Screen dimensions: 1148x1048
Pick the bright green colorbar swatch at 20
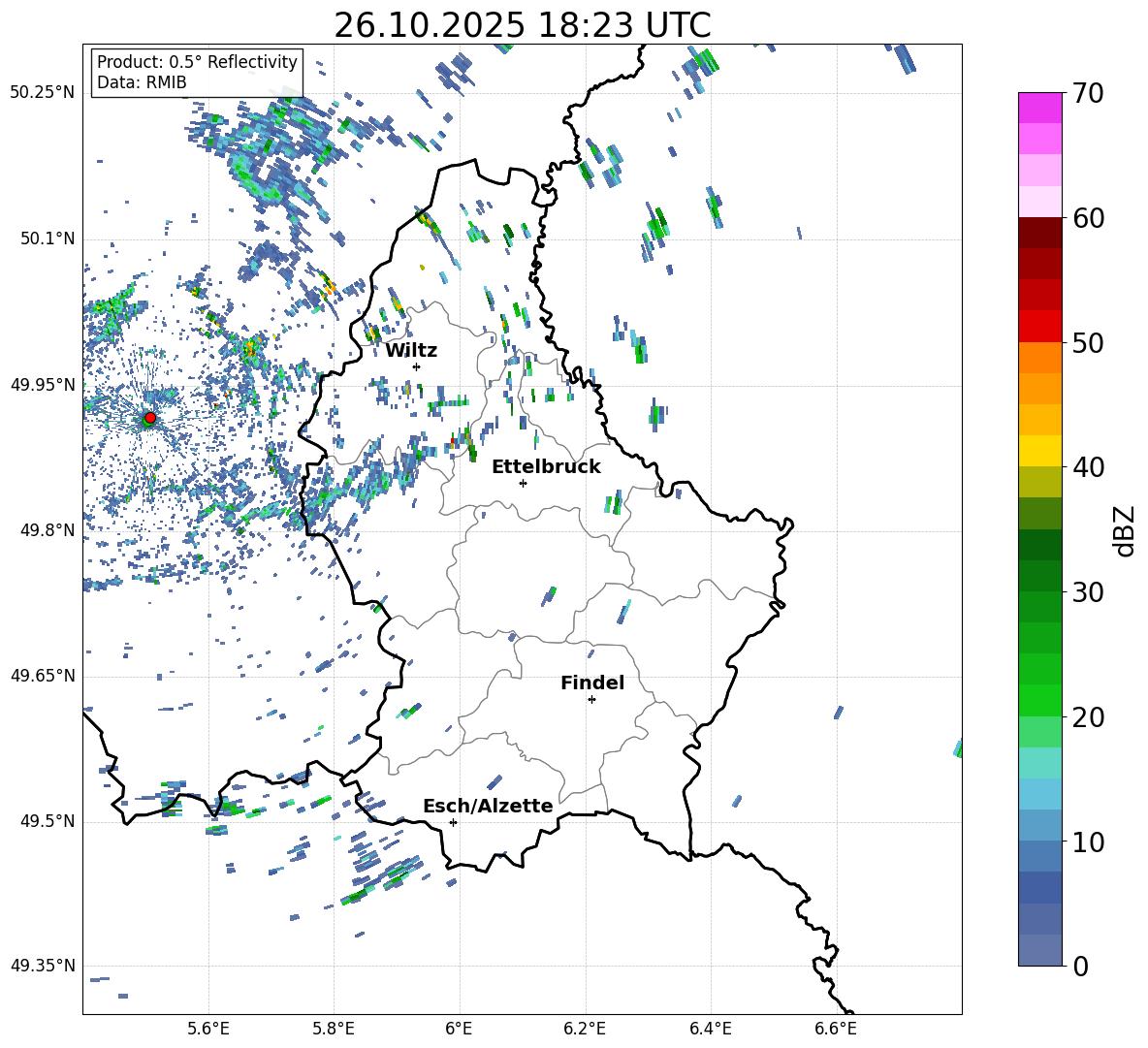point(1040,700)
